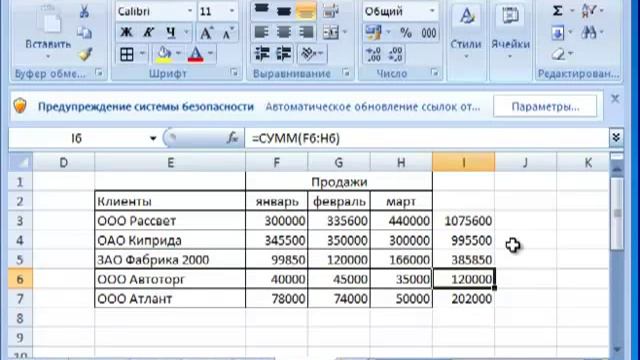Open the borders dropdown arrow
This screenshot has height=360, width=640.
pos(142,54)
